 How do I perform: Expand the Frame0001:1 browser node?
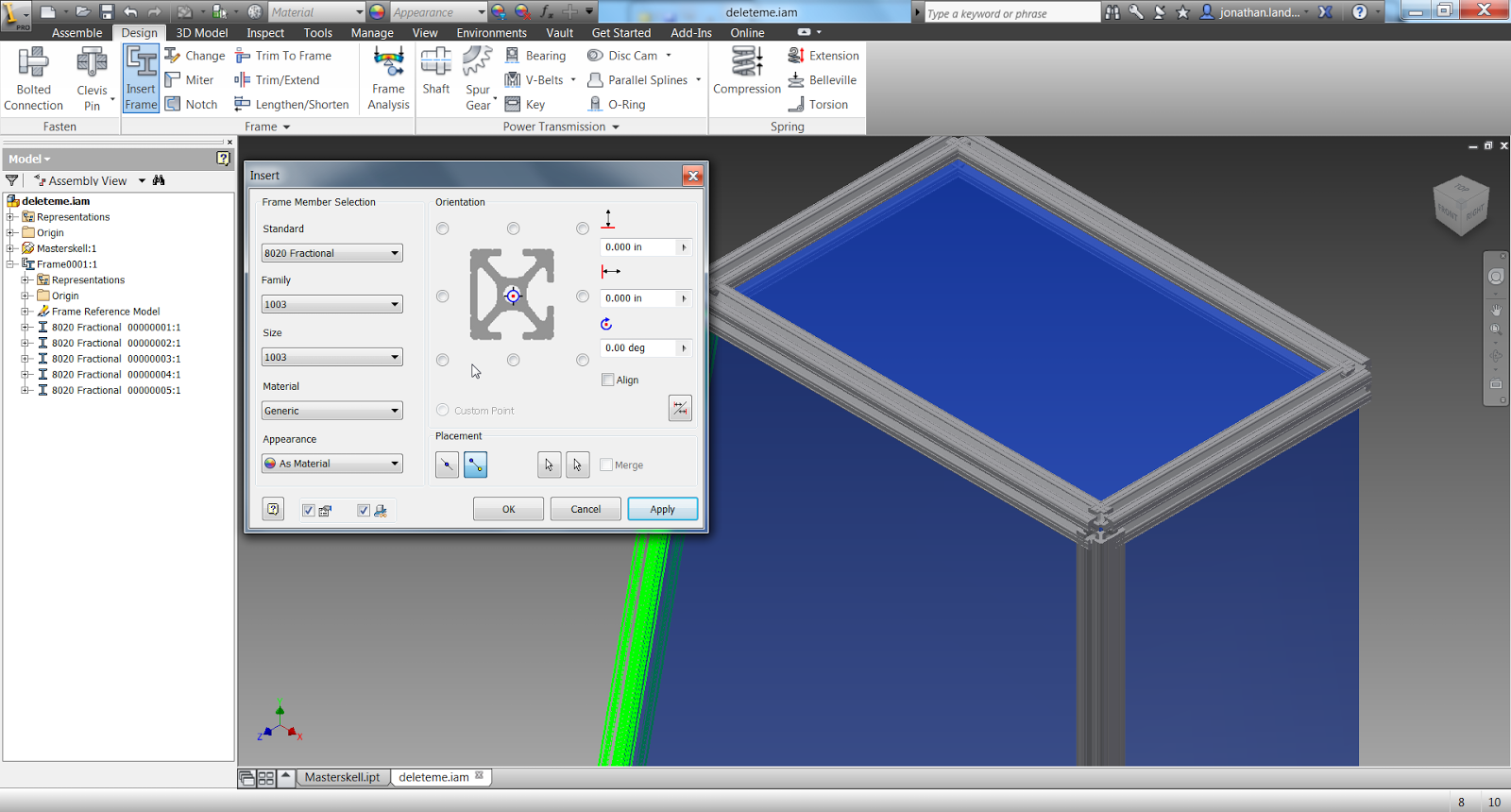tap(10, 264)
